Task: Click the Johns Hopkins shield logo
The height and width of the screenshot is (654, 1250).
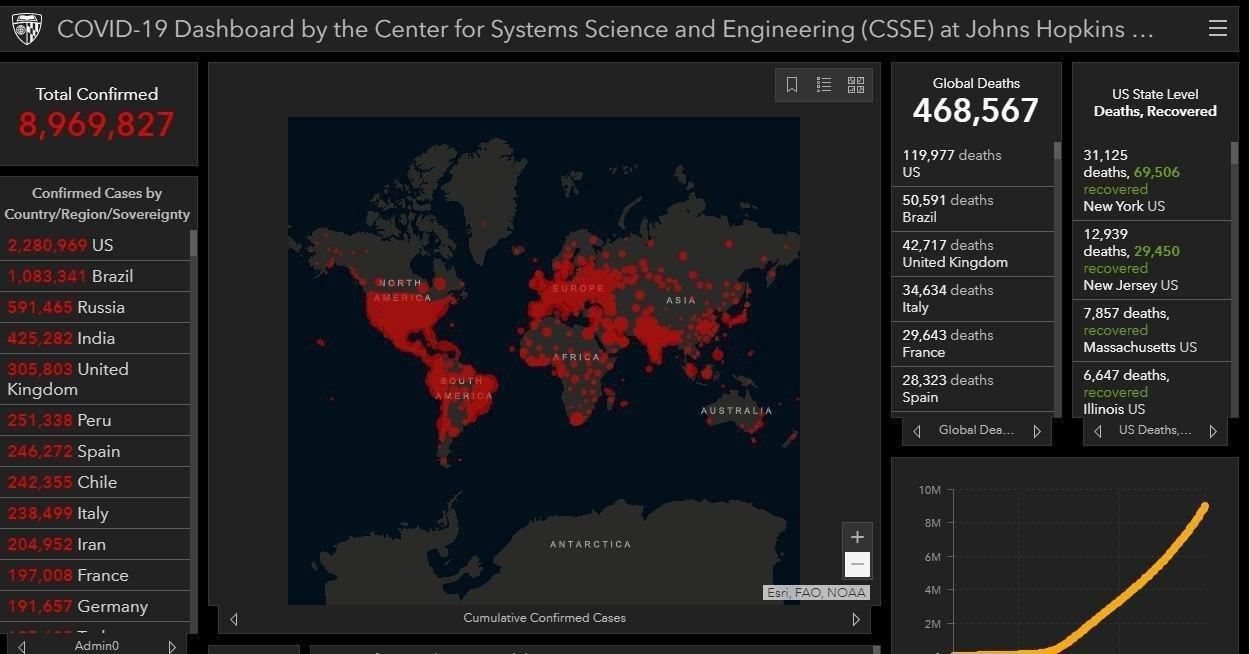Action: [x=27, y=29]
